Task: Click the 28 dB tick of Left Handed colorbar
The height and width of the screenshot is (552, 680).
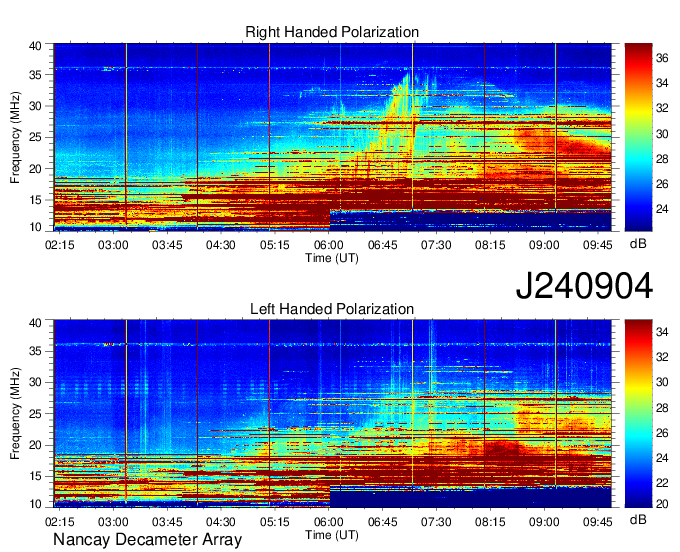Action: [662, 408]
